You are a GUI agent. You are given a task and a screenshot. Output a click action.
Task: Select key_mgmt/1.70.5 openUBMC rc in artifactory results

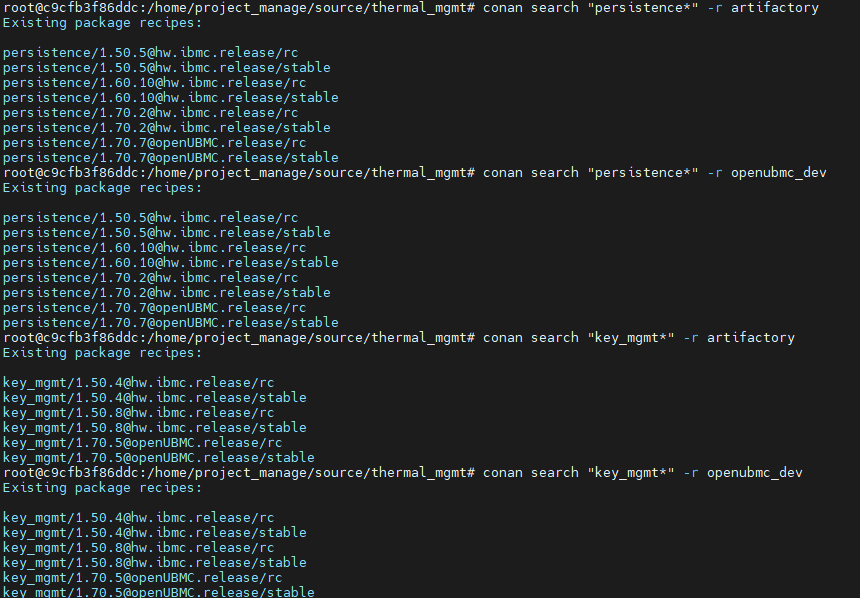142,443
